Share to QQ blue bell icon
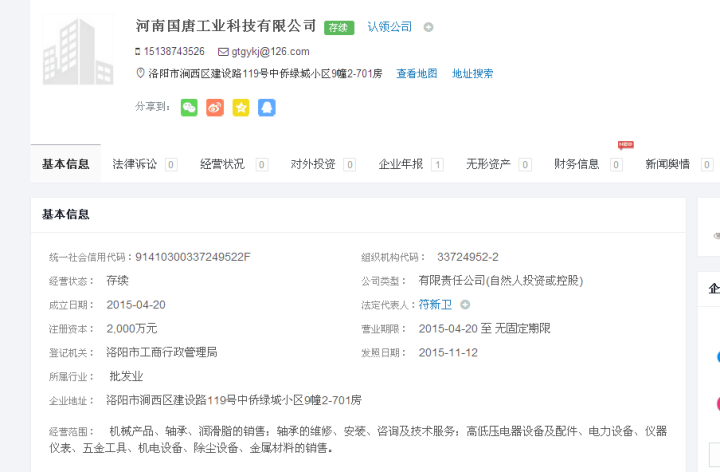 coord(267,107)
